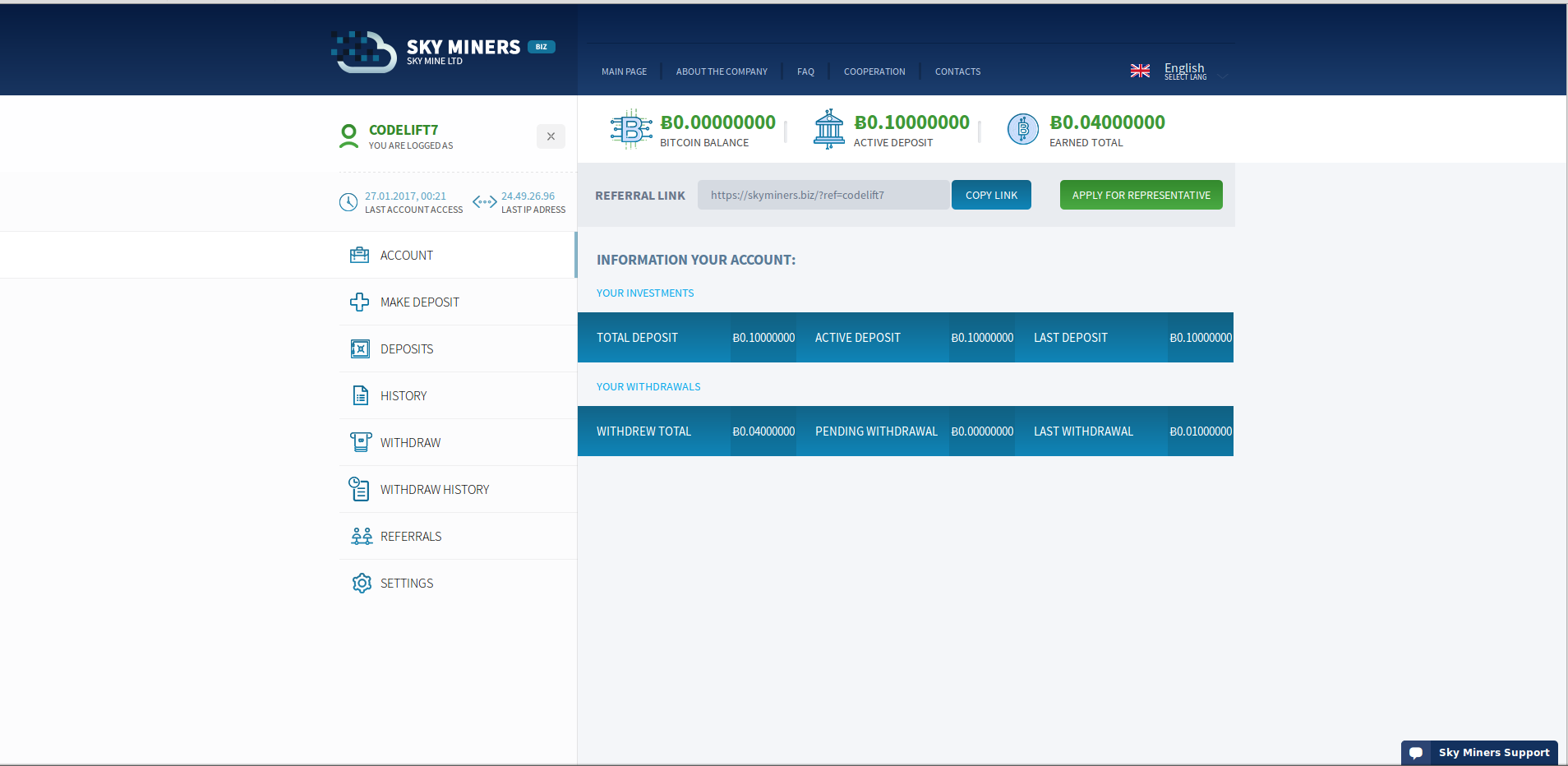Click the Bitcoin balance chip icon

[631, 129]
